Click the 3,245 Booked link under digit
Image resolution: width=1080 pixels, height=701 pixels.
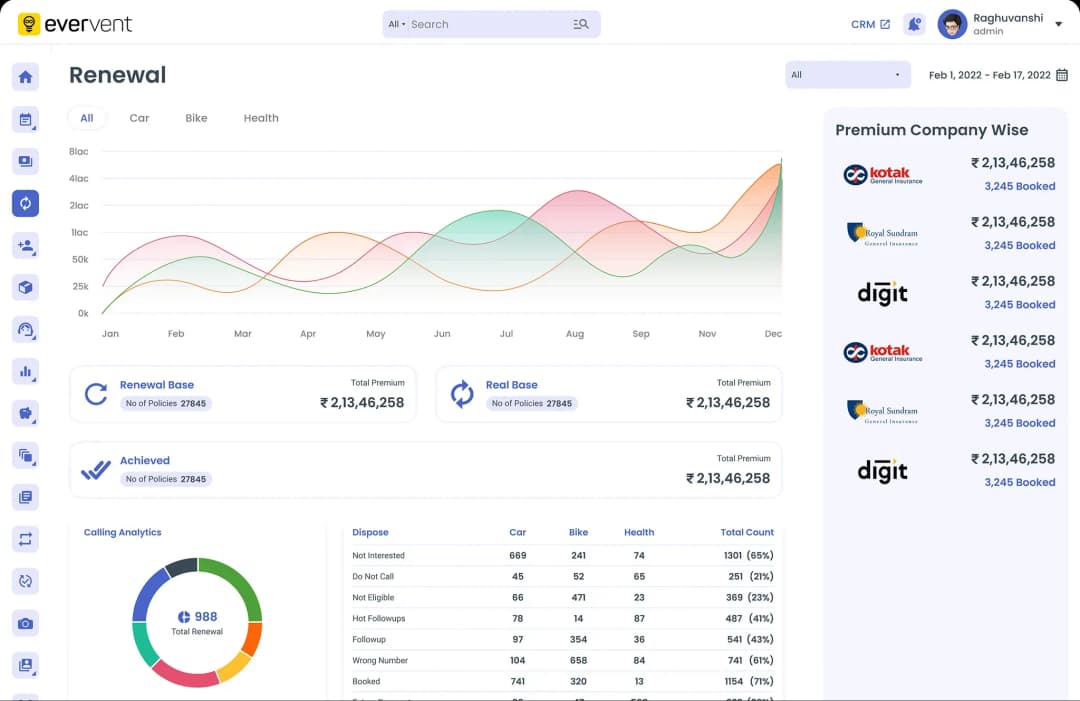1019,304
